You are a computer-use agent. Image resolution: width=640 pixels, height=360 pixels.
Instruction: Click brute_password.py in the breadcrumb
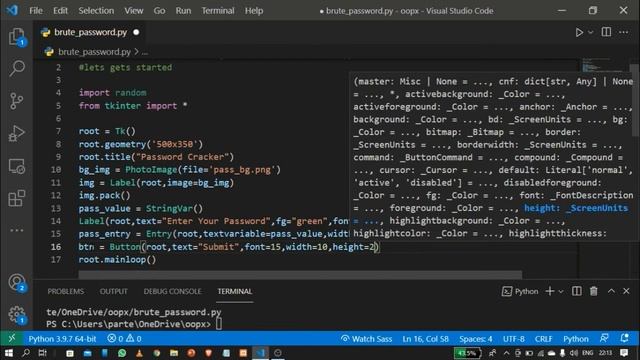coord(94,52)
